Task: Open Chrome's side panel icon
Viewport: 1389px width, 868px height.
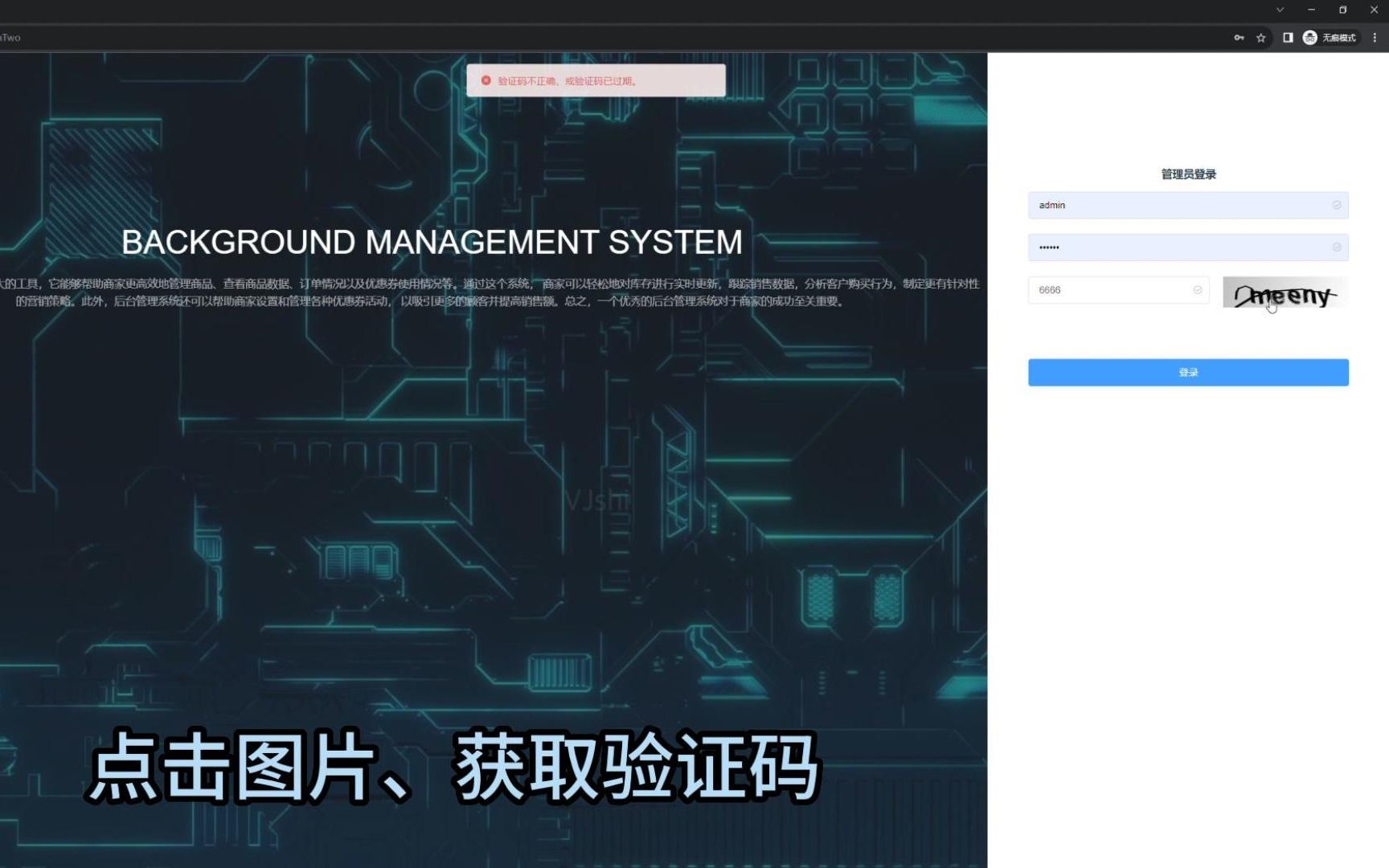Action: pos(1288,38)
